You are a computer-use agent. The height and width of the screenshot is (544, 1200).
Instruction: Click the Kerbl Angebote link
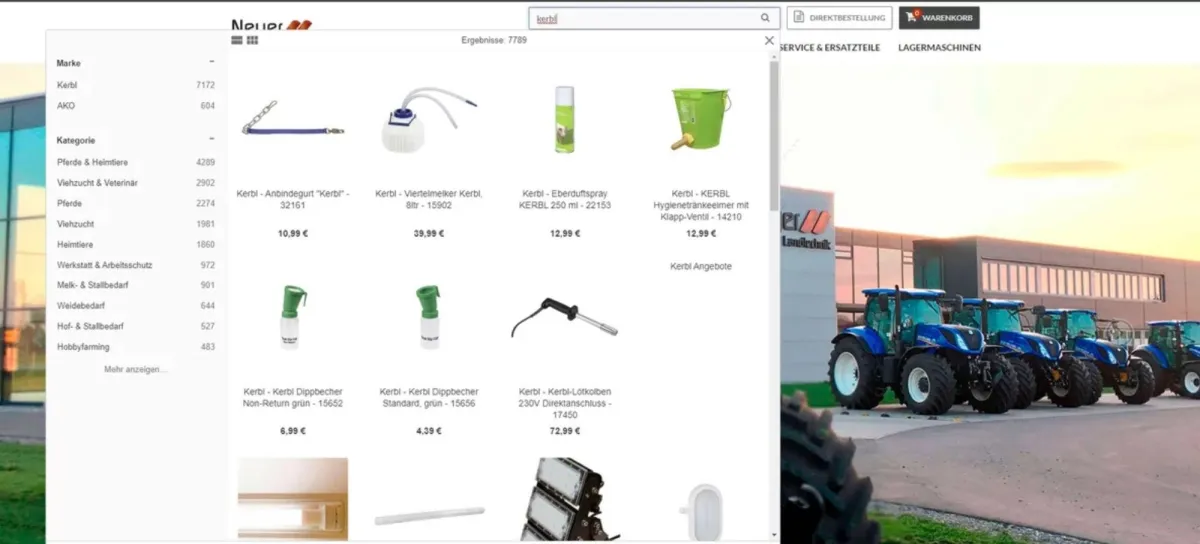(x=700, y=267)
